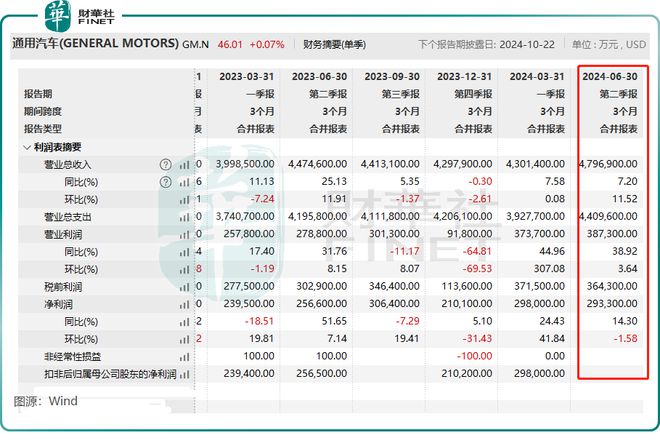Click the 下个报告期披露日: 2024-10-22 text
The width and height of the screenshot is (660, 446).
point(486,45)
